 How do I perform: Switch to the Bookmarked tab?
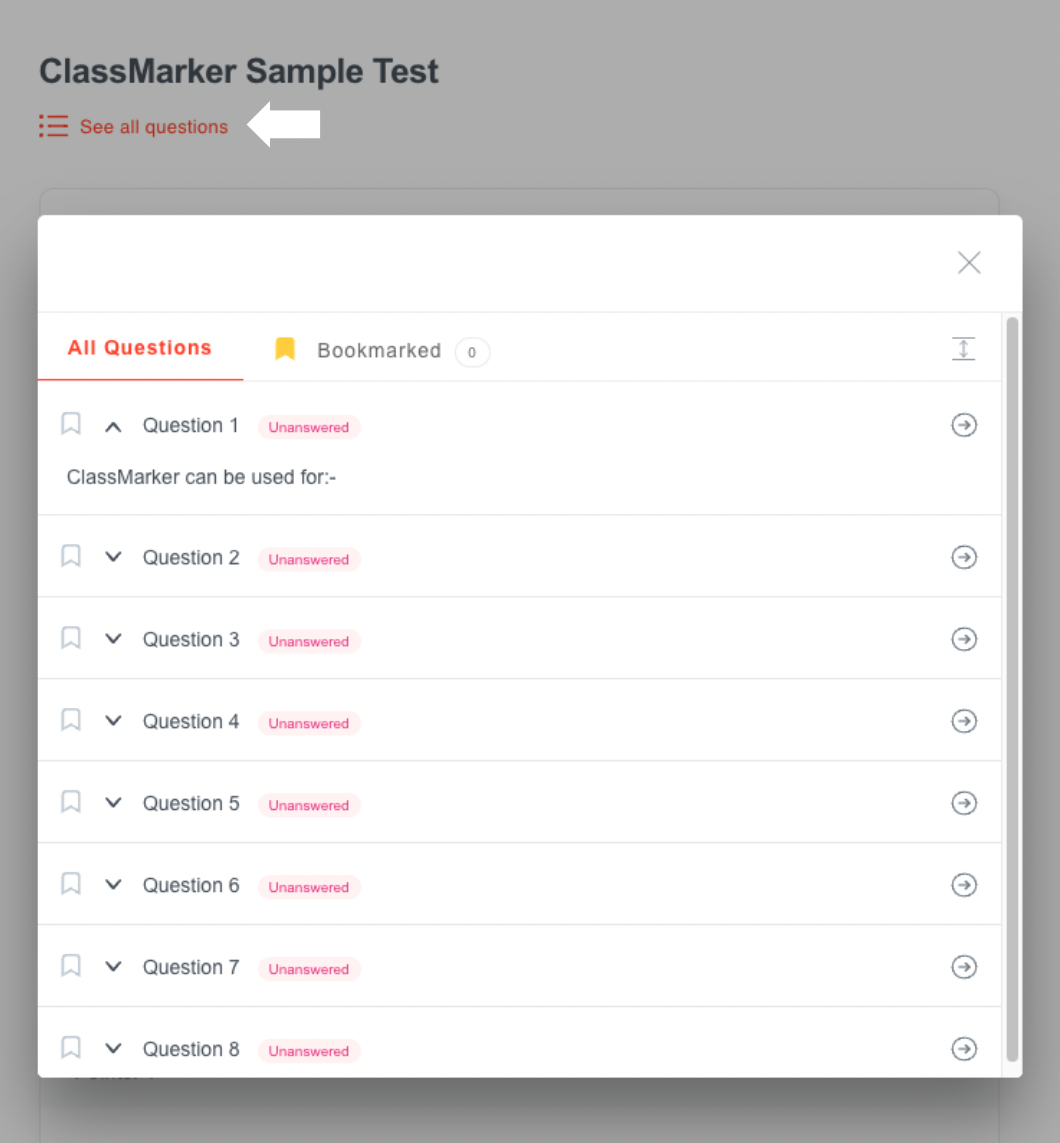point(379,351)
